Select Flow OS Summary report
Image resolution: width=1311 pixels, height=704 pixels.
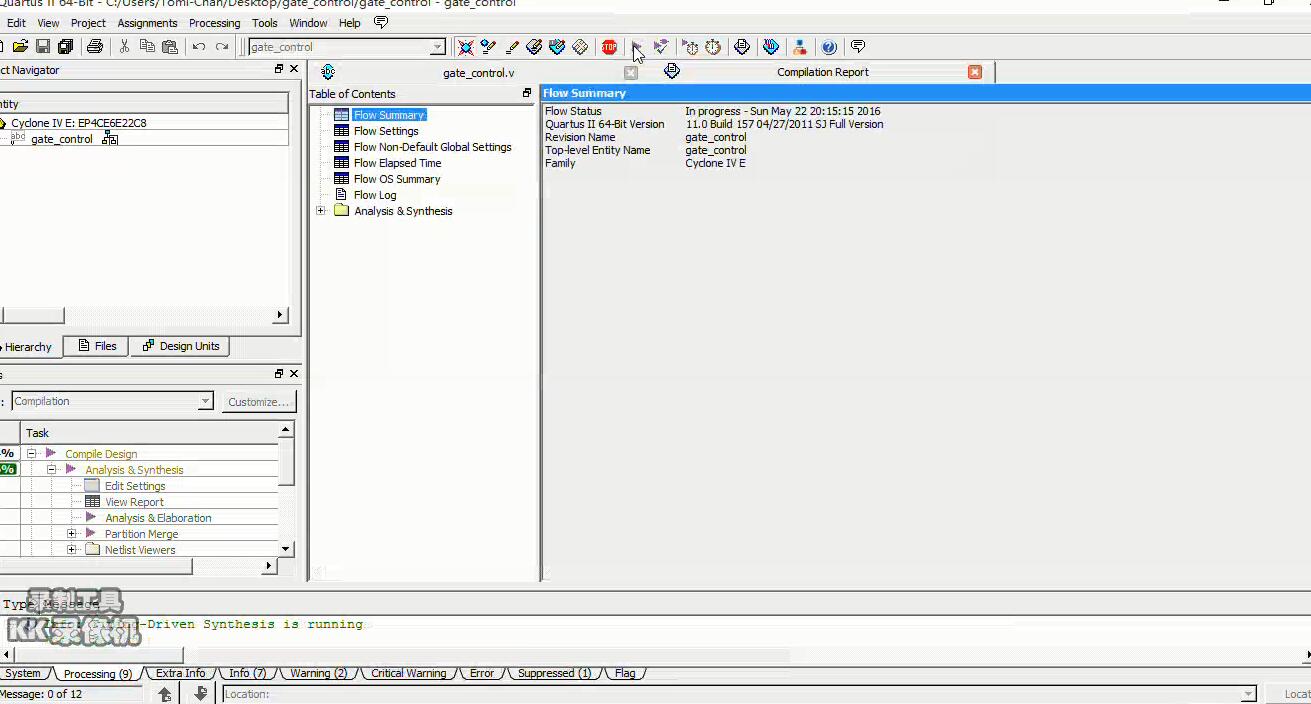click(397, 179)
